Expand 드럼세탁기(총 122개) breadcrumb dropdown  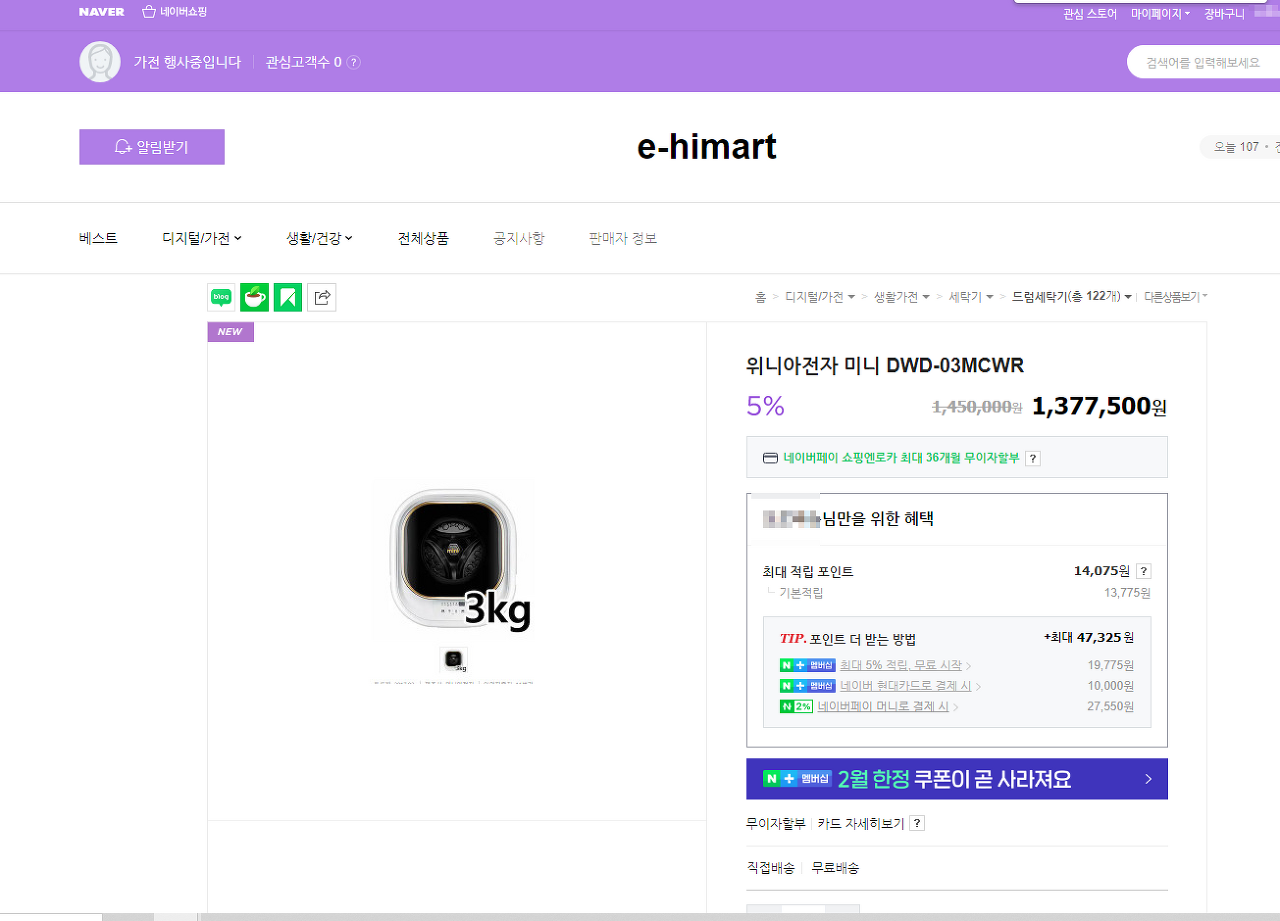1072,297
